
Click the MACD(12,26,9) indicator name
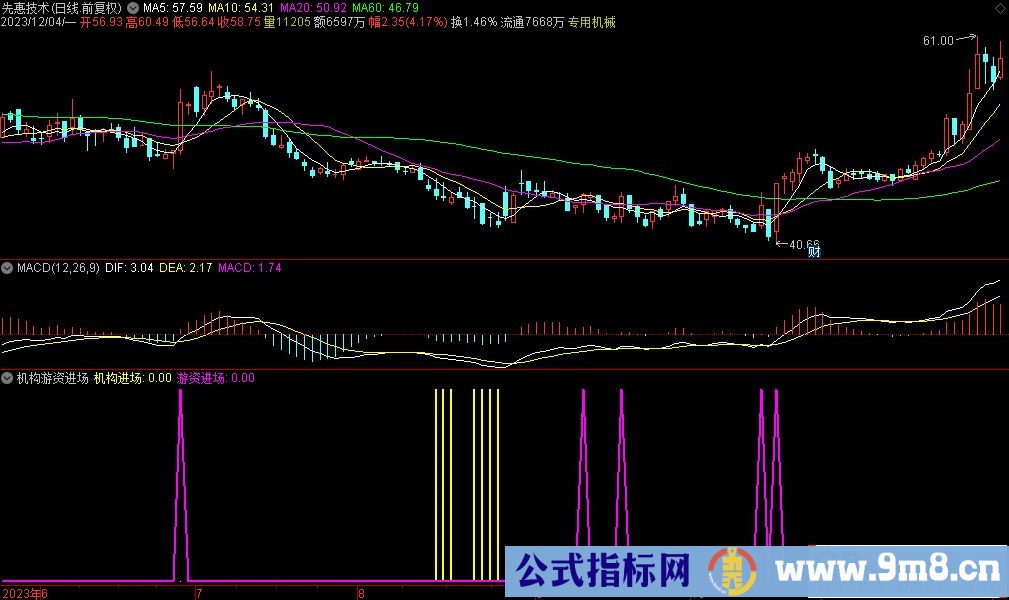click(x=58, y=268)
